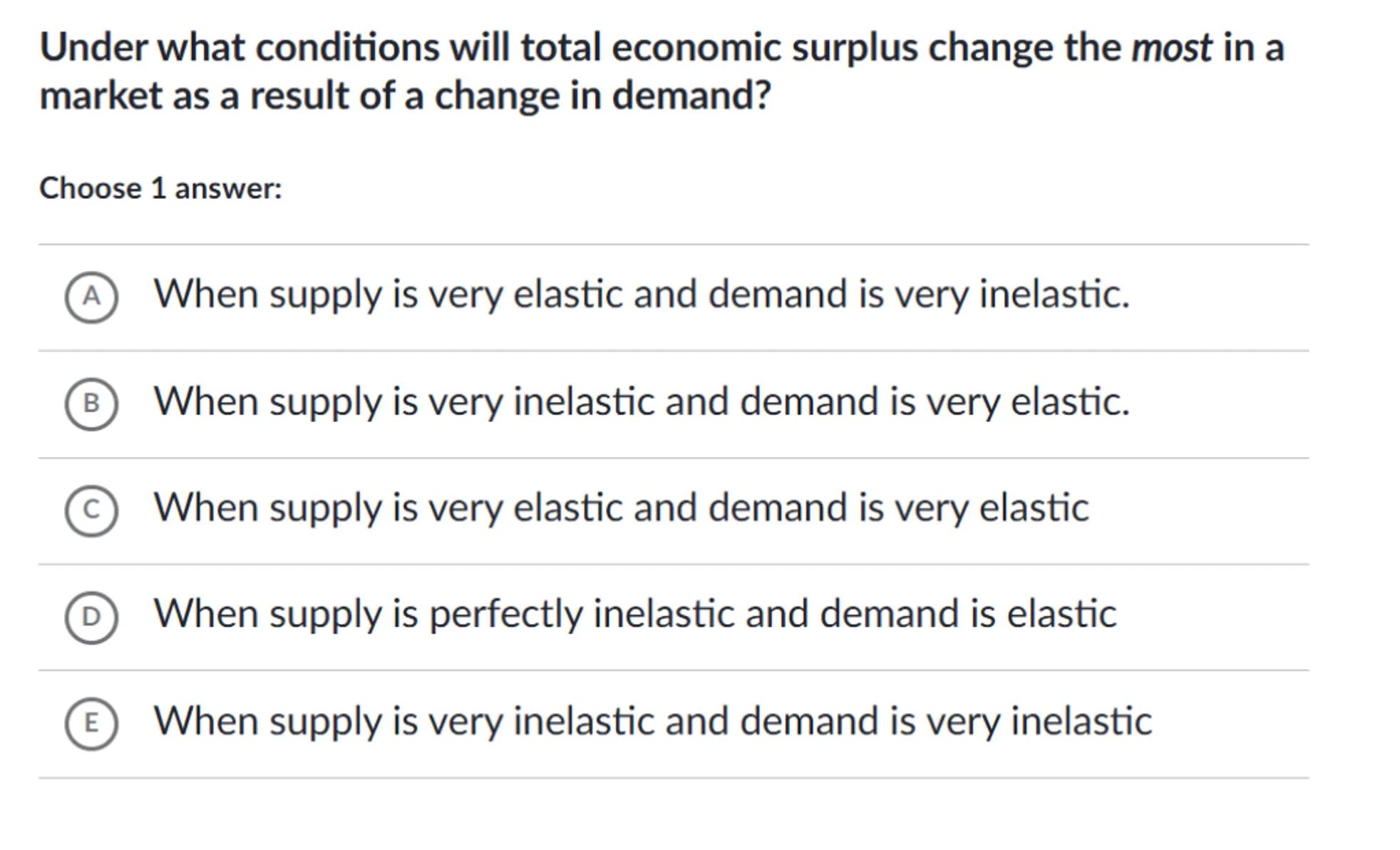This screenshot has height=850, width=1400.
Task: Select radio button C
Action: pyautogui.click(x=91, y=510)
